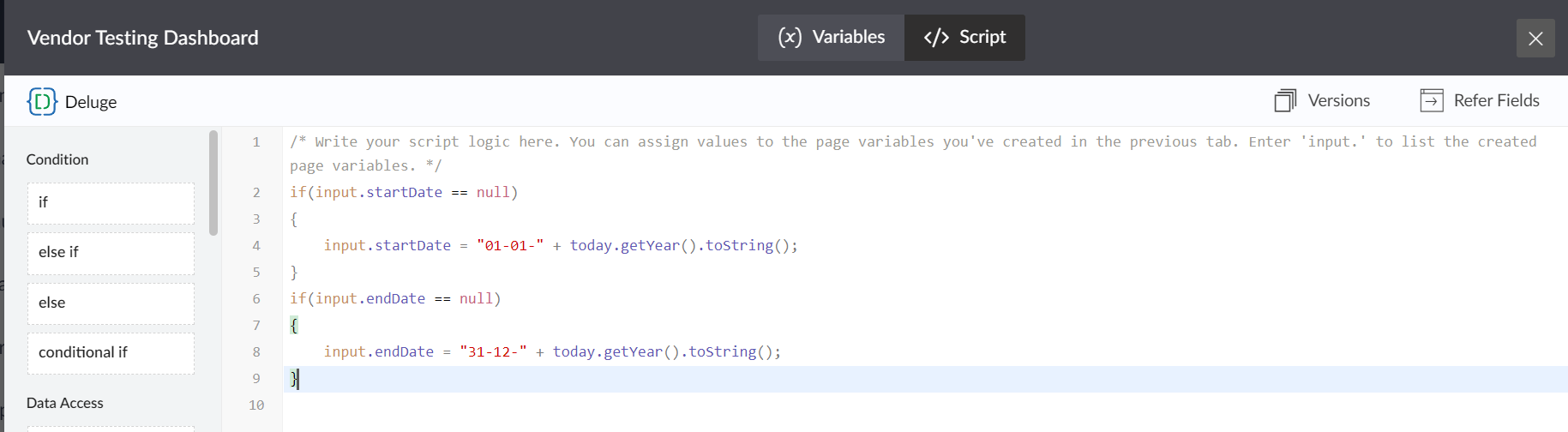
Task: Open the Refer Fields panel
Action: click(1480, 100)
